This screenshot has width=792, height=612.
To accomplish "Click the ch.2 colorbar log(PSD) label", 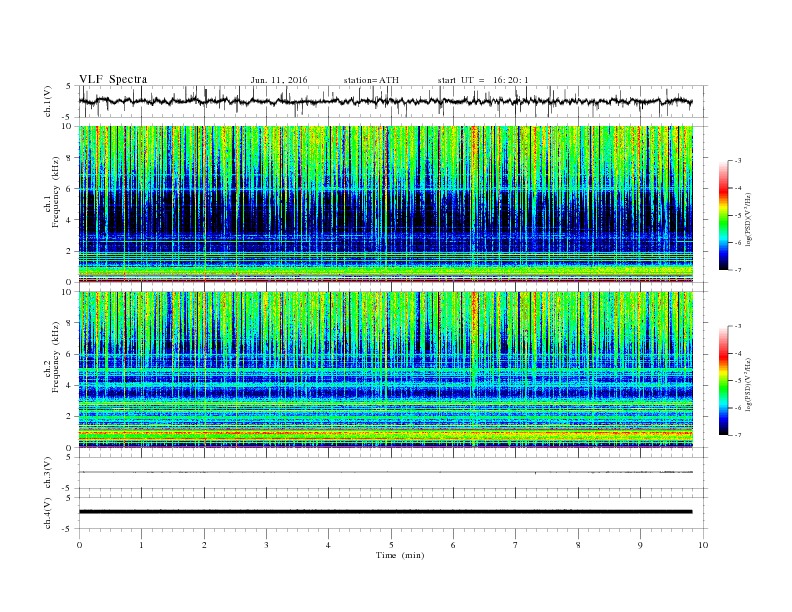I will pyautogui.click(x=748, y=384).
